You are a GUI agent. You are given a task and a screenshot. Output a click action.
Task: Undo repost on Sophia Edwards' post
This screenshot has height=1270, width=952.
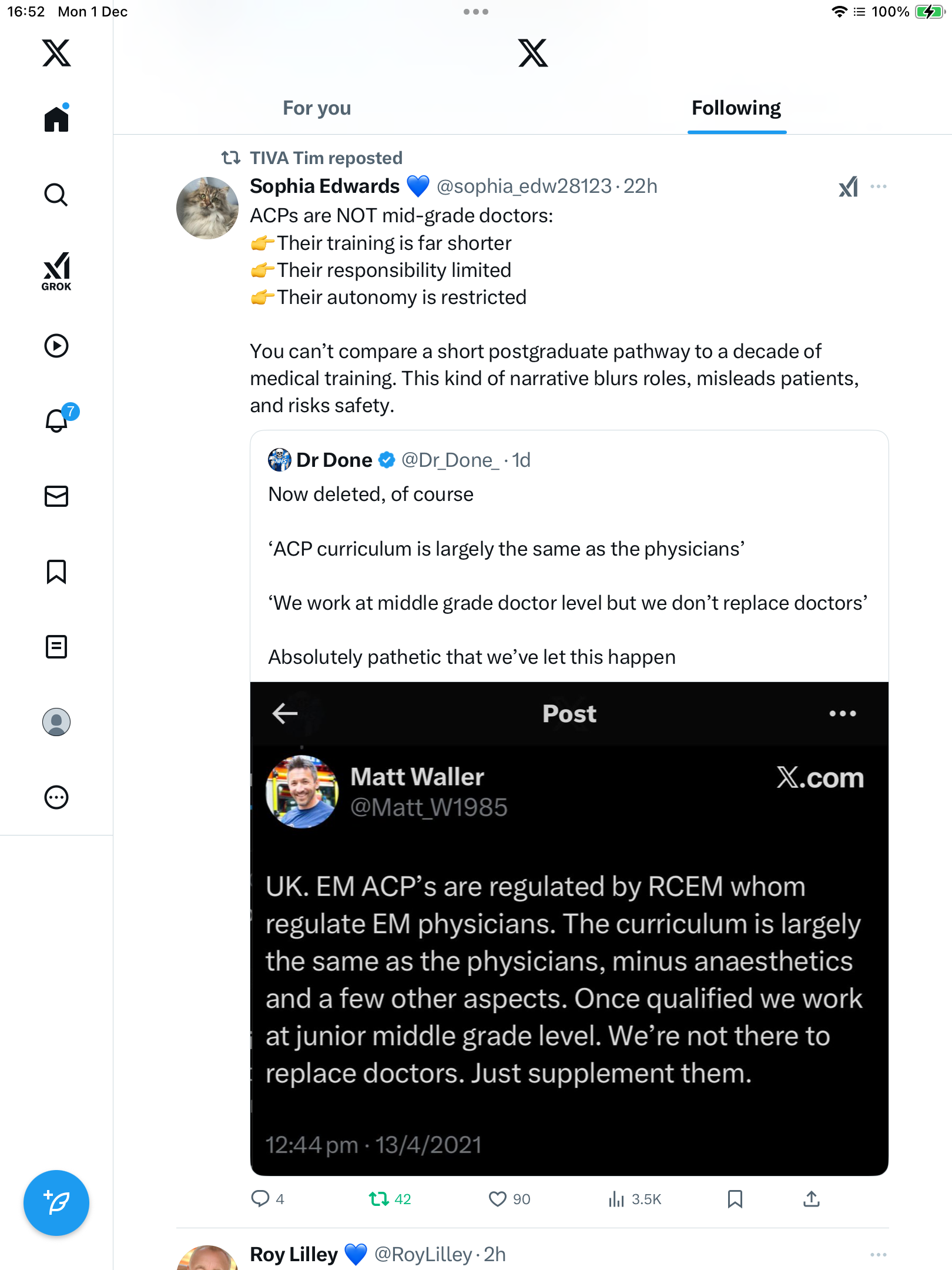(379, 1199)
